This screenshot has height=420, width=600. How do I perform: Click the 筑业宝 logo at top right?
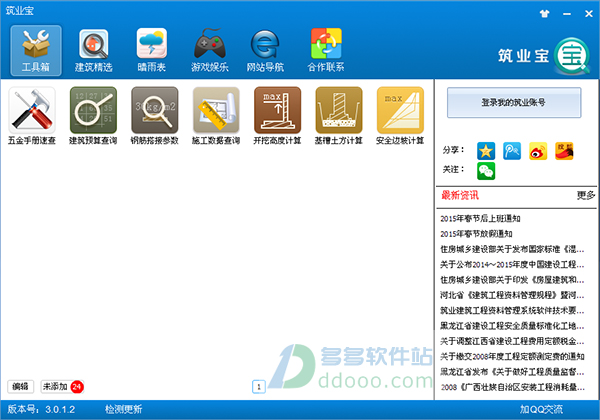tap(544, 56)
